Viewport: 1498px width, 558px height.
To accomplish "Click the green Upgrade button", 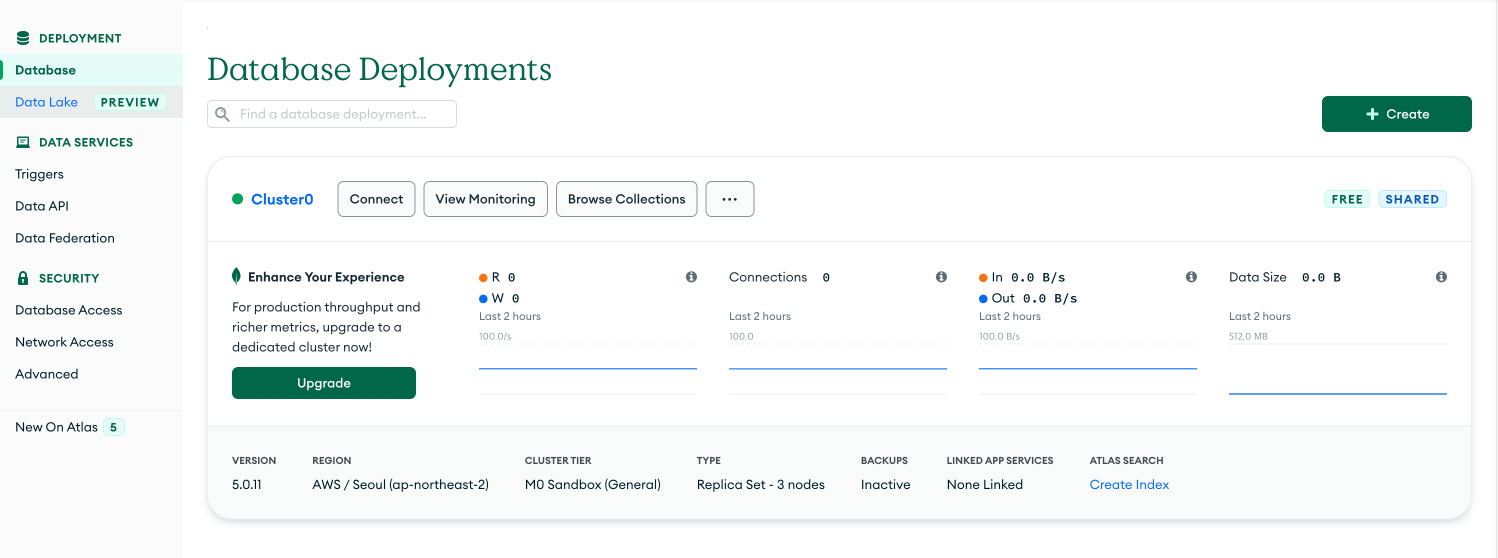I will [x=324, y=383].
